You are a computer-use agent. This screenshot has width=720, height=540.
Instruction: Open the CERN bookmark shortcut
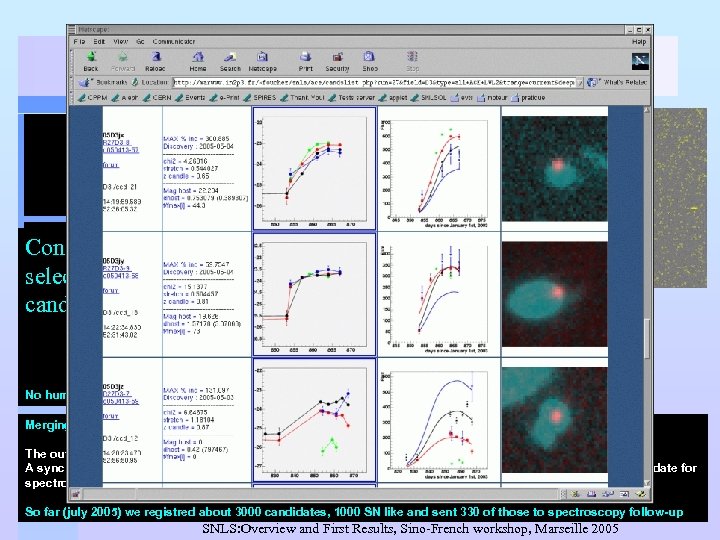coord(157,98)
